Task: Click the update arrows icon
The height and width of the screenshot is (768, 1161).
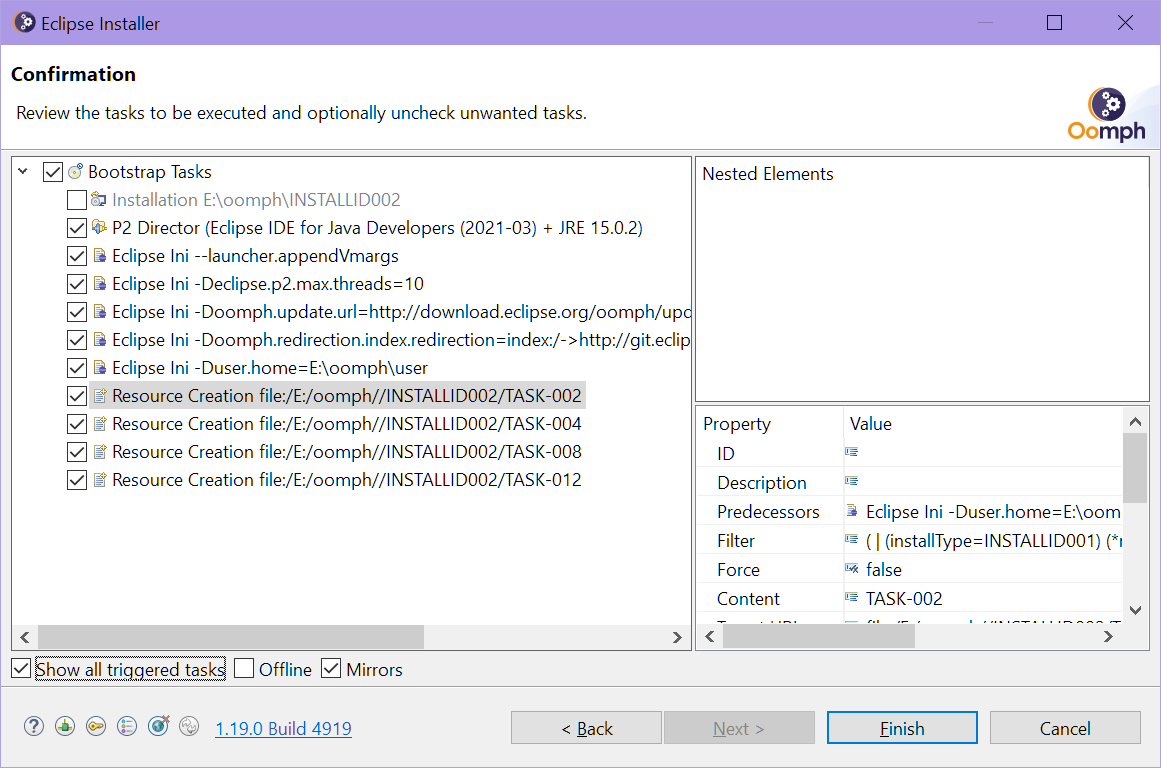Action: click(190, 727)
